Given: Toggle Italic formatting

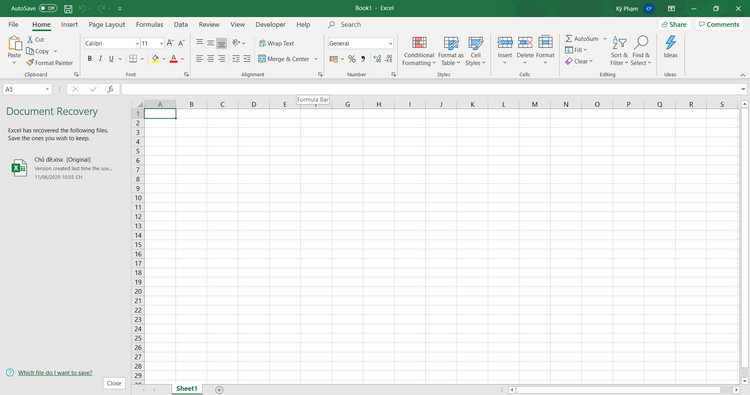Looking at the screenshot, I should point(100,59).
